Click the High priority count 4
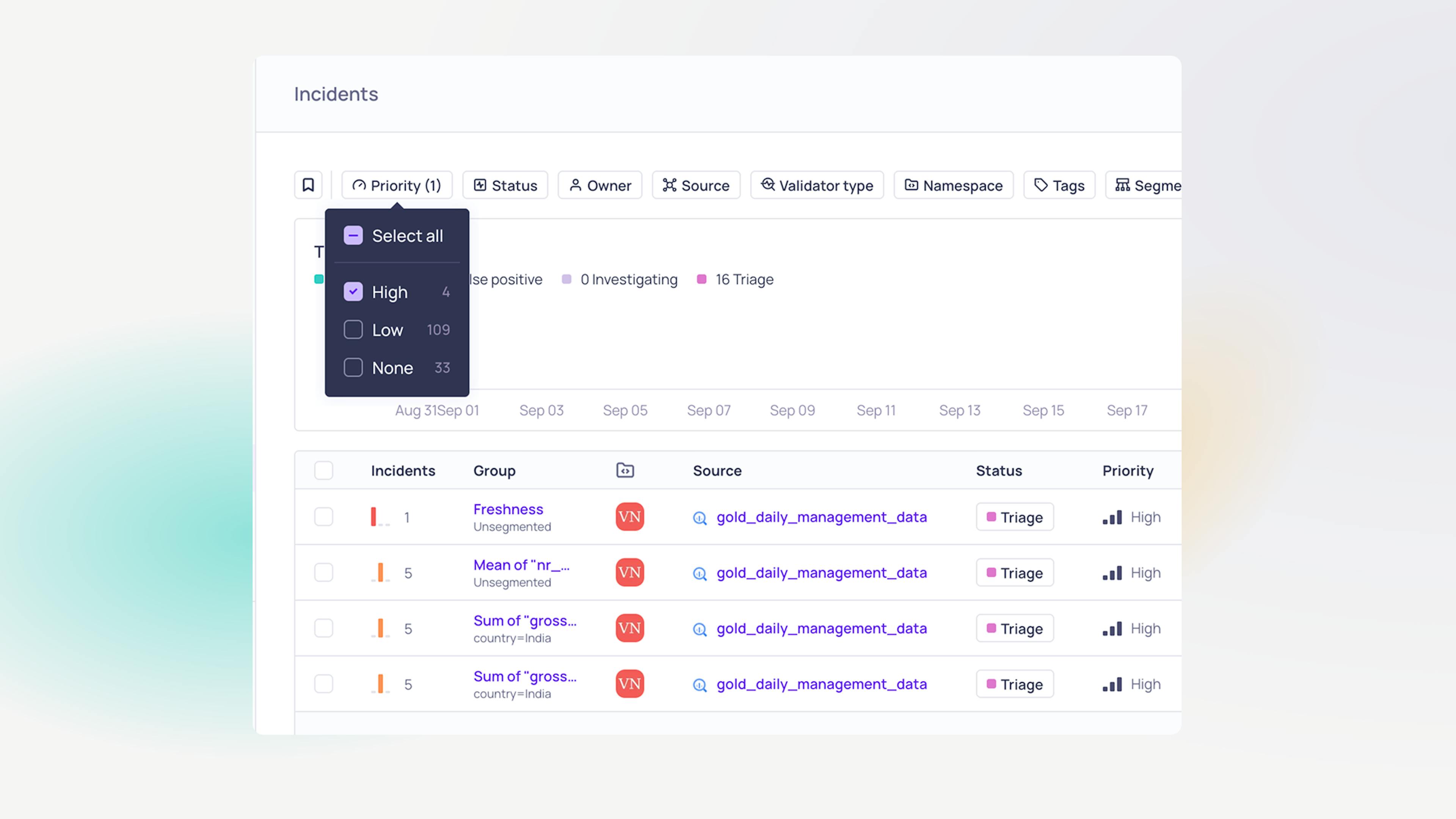 [446, 292]
